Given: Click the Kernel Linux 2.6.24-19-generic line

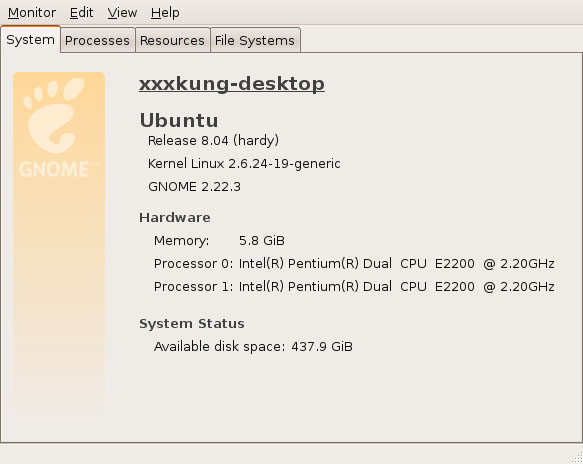Looking at the screenshot, I should (x=244, y=164).
